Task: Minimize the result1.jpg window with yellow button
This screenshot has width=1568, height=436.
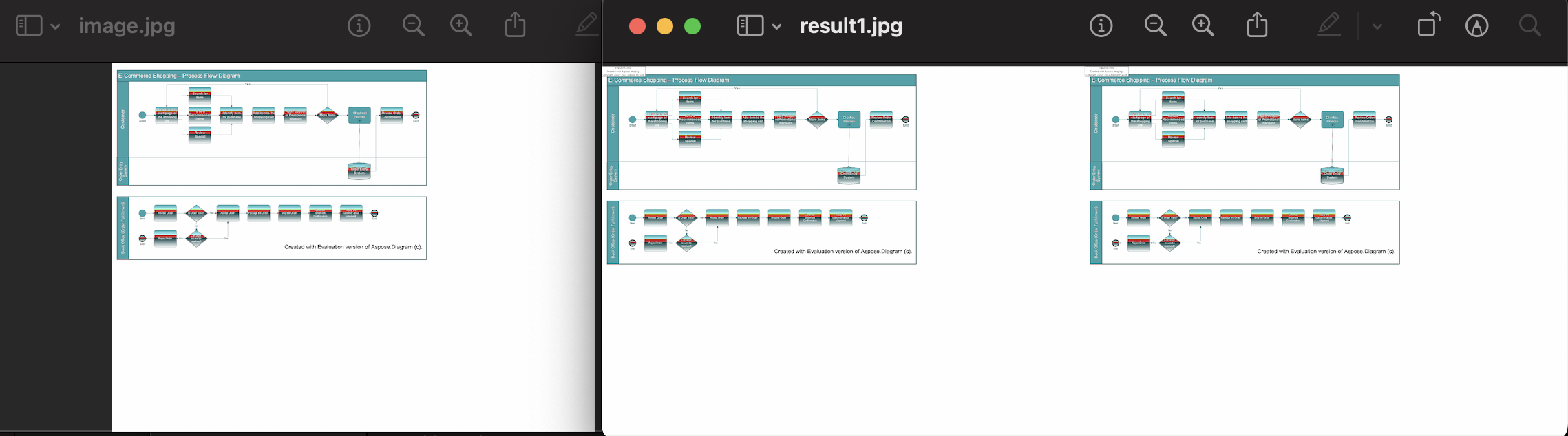Action: (x=665, y=26)
